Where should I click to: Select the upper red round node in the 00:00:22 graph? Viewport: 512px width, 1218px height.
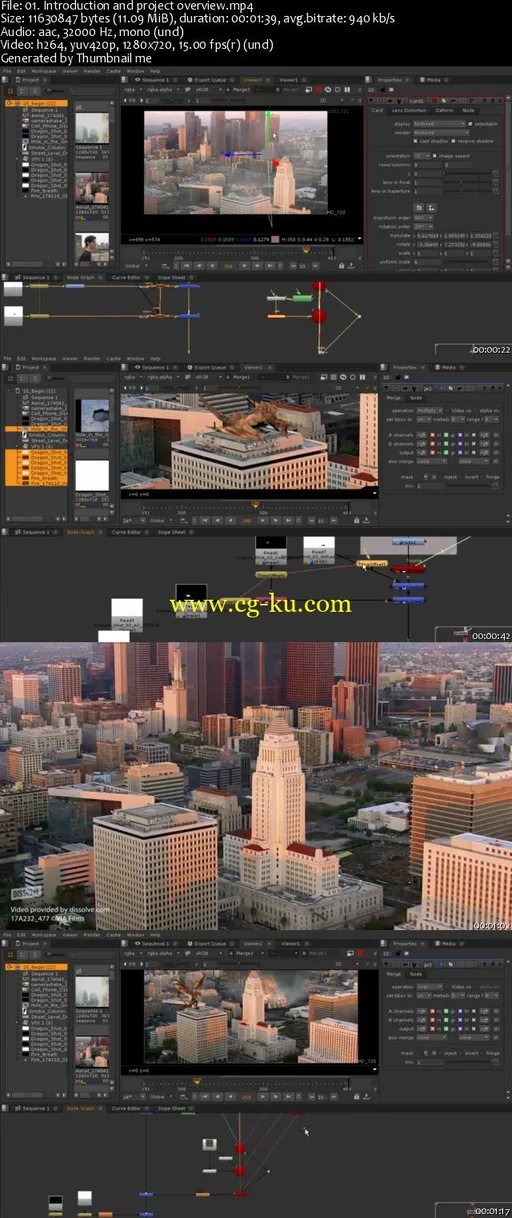click(319, 287)
